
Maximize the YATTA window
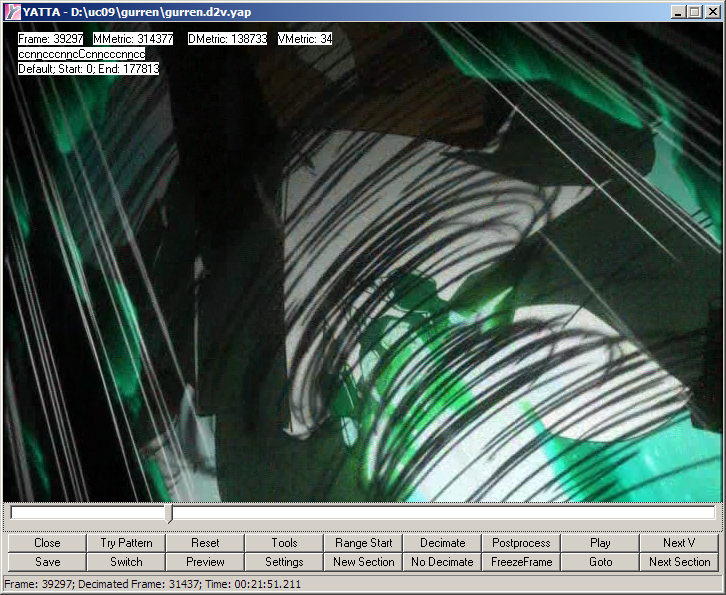pyautogui.click(x=695, y=12)
